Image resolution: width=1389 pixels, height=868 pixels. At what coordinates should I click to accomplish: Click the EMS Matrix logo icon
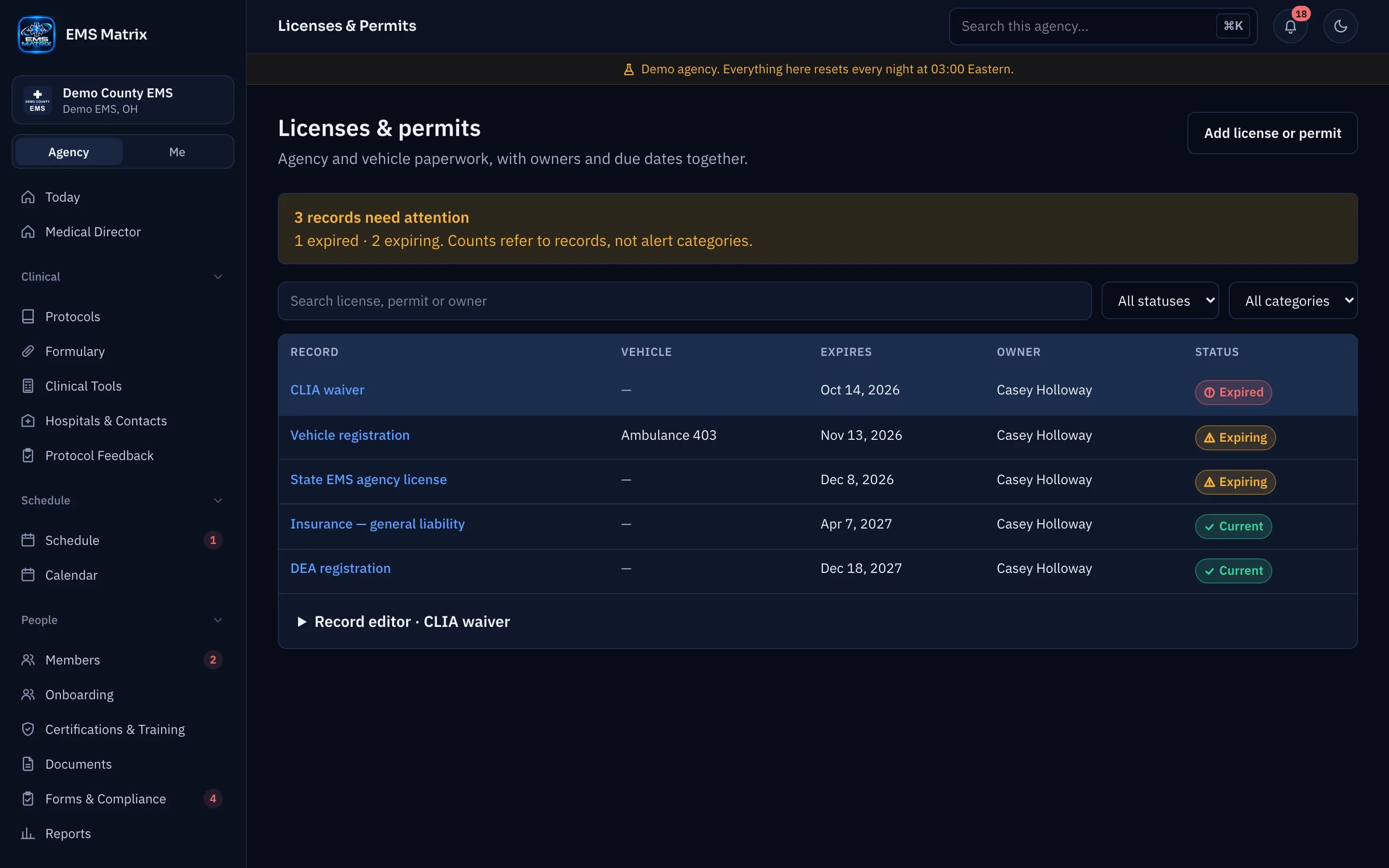click(36, 34)
